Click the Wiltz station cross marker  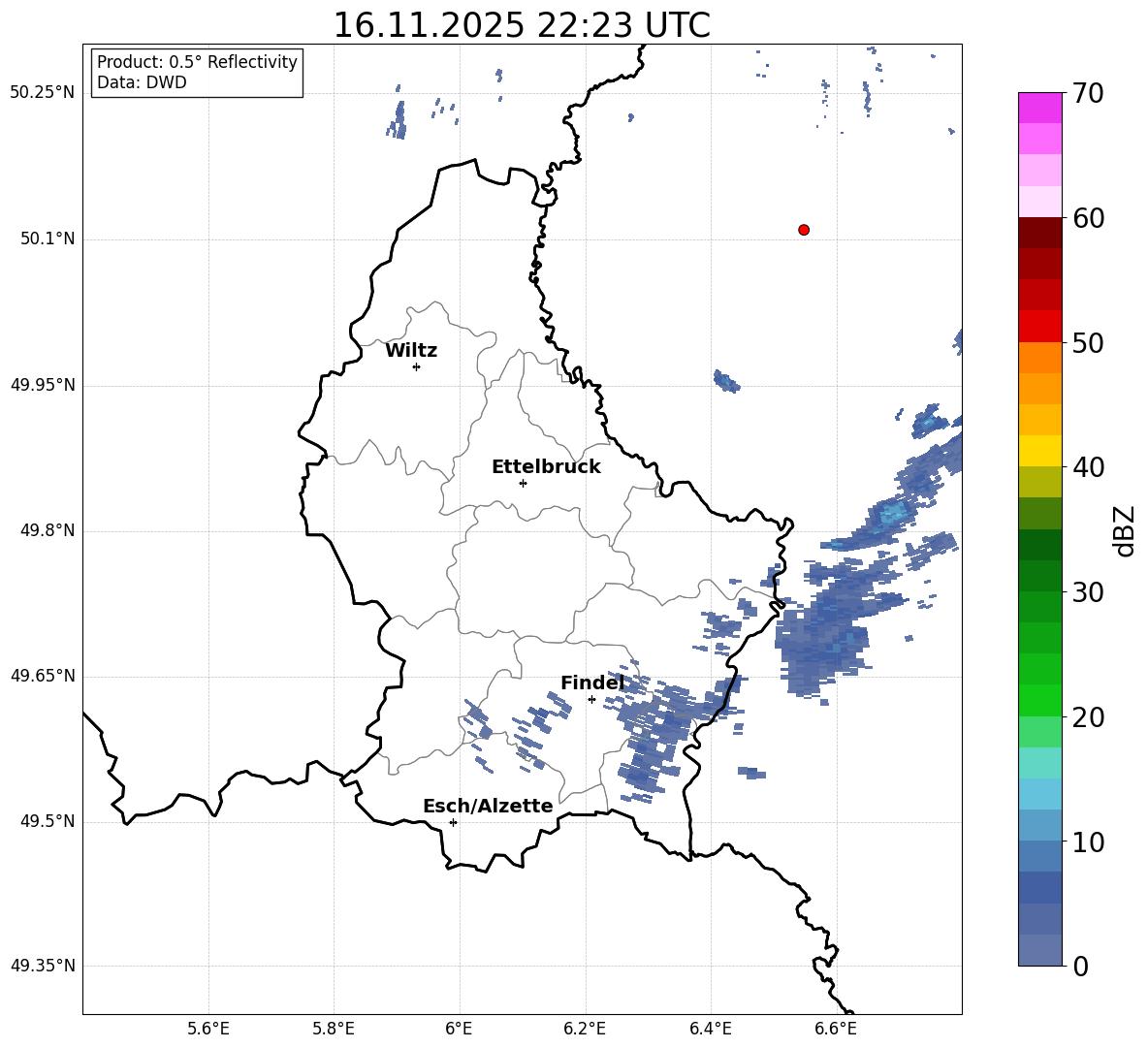pos(416,366)
